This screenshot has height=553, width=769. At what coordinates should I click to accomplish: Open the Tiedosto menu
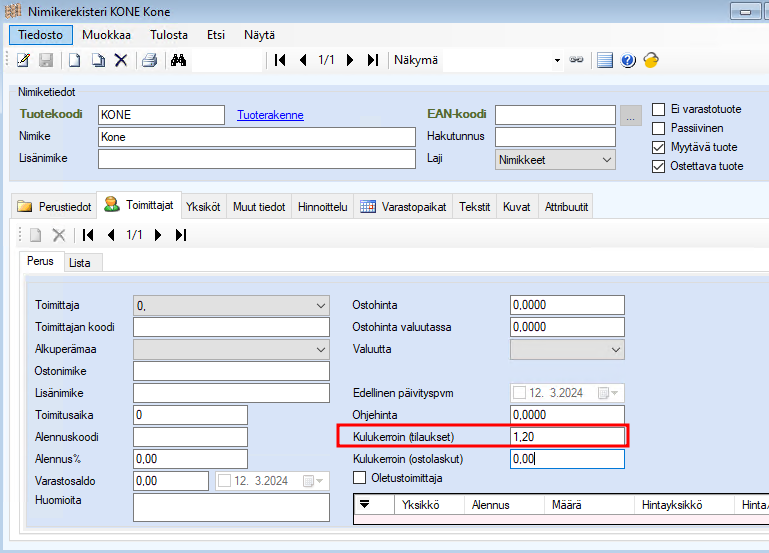(x=41, y=34)
